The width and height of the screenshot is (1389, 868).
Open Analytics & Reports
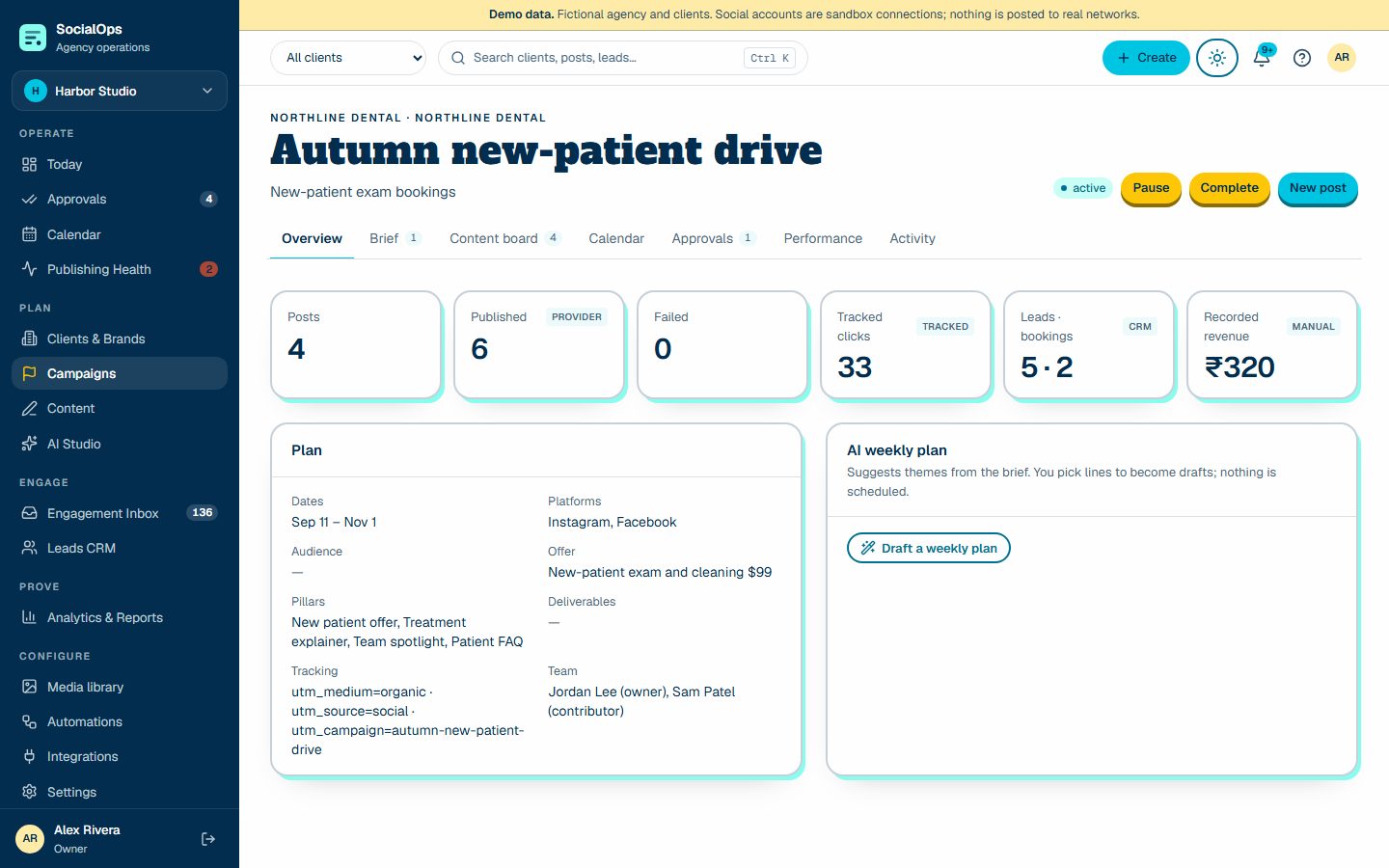(x=120, y=617)
